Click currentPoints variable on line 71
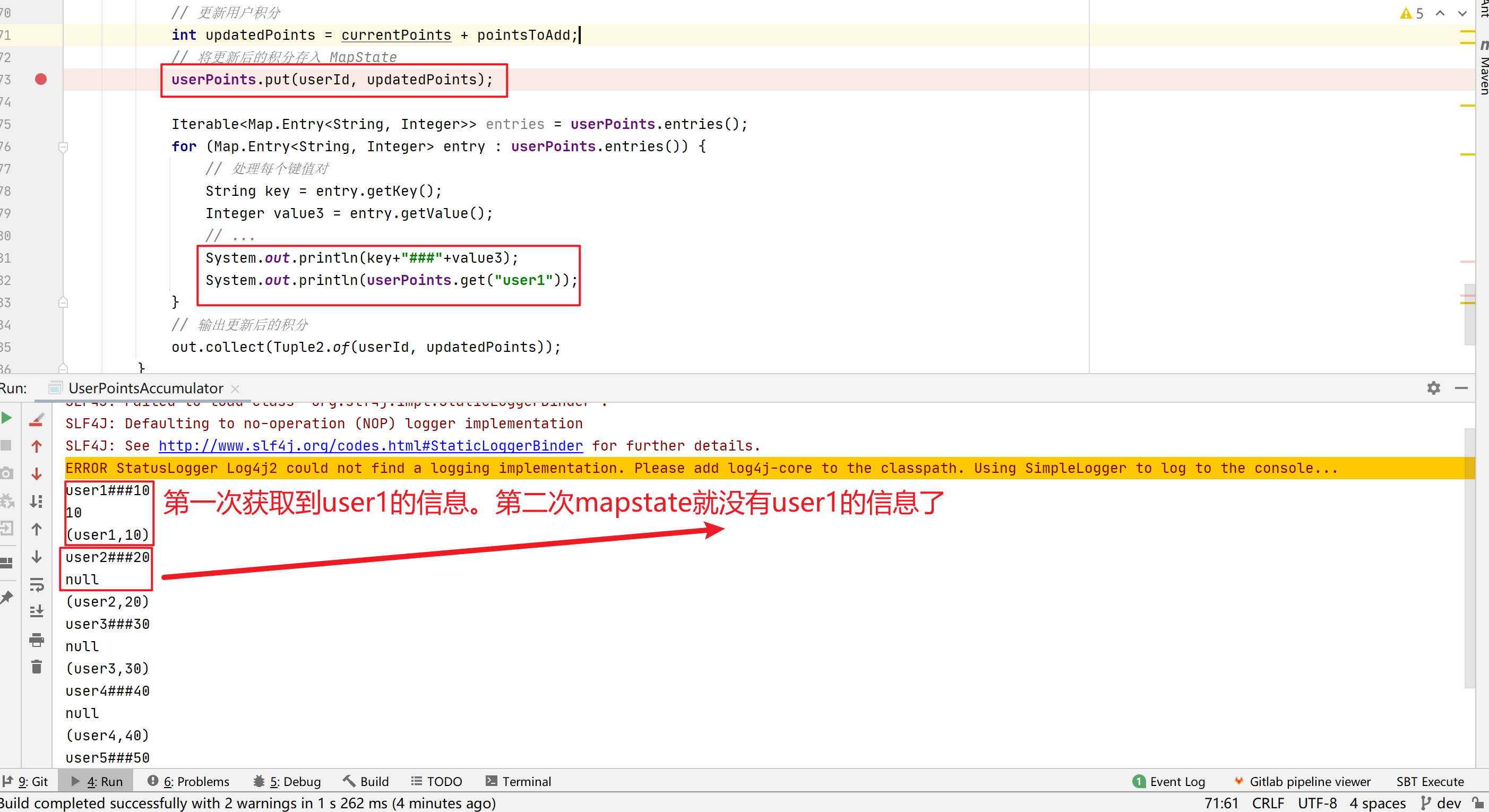Viewport: 1489px width, 812px height. click(x=396, y=34)
